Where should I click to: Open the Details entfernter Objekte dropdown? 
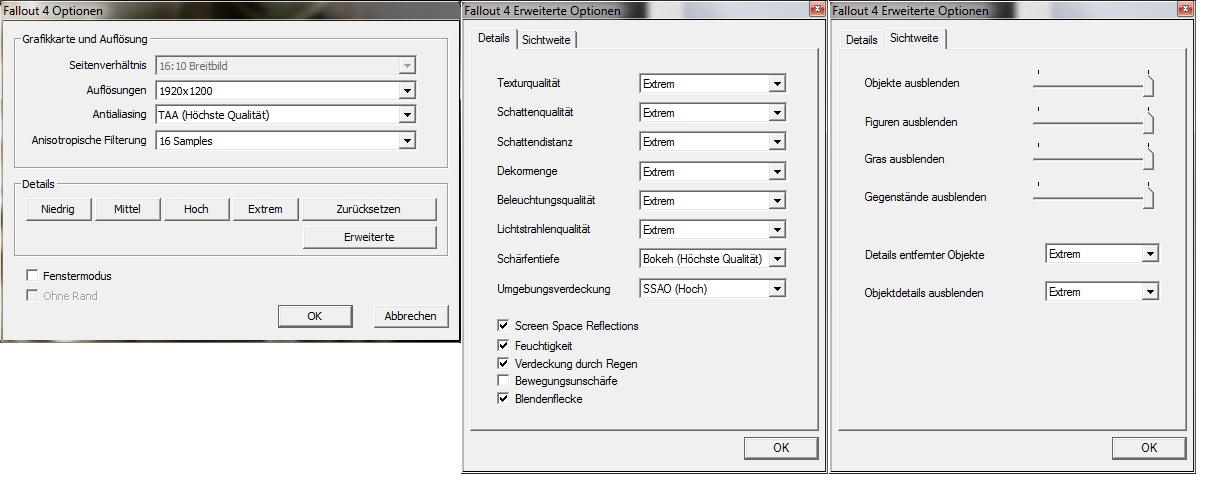[1102, 254]
